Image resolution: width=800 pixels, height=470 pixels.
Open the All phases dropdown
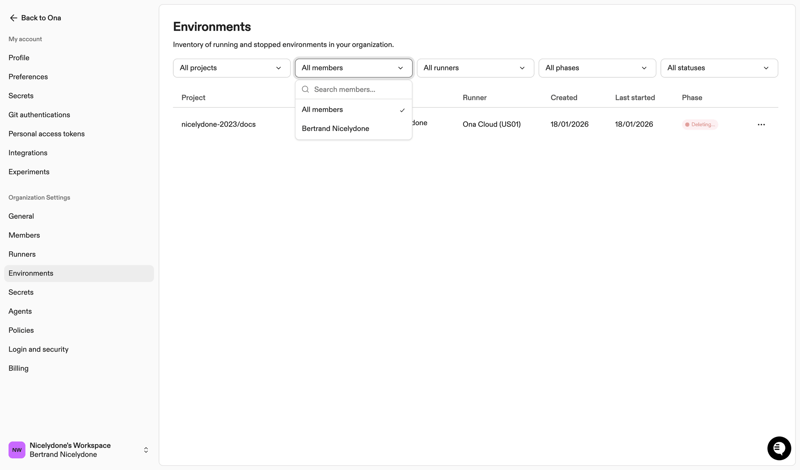coord(597,68)
